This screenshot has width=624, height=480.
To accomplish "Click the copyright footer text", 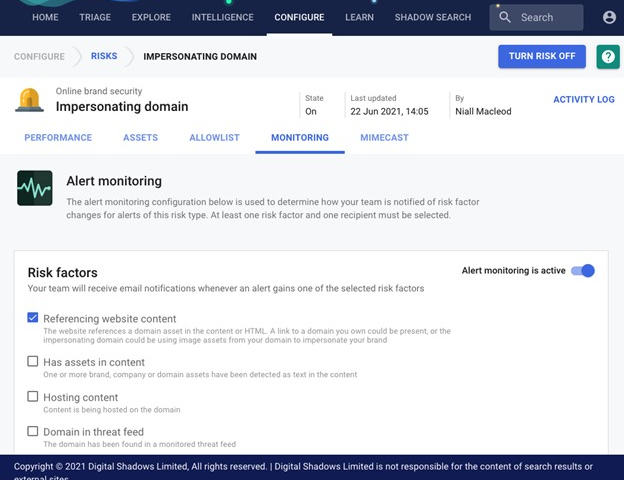I will (x=303, y=470).
